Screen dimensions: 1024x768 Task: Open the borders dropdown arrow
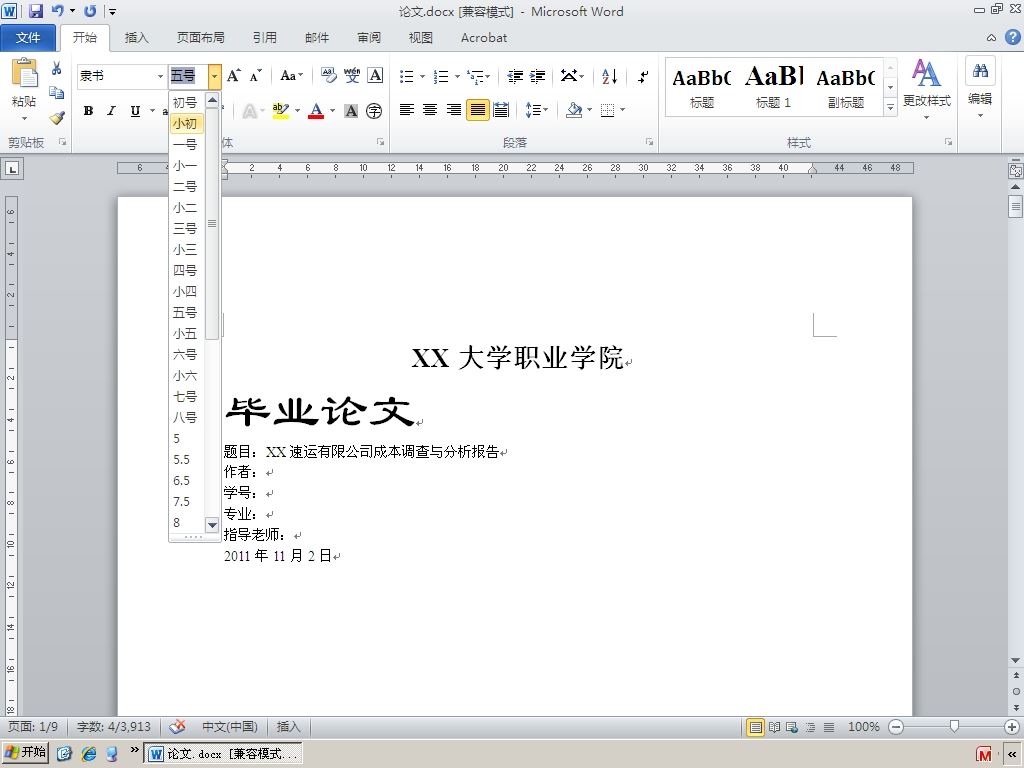[623, 110]
